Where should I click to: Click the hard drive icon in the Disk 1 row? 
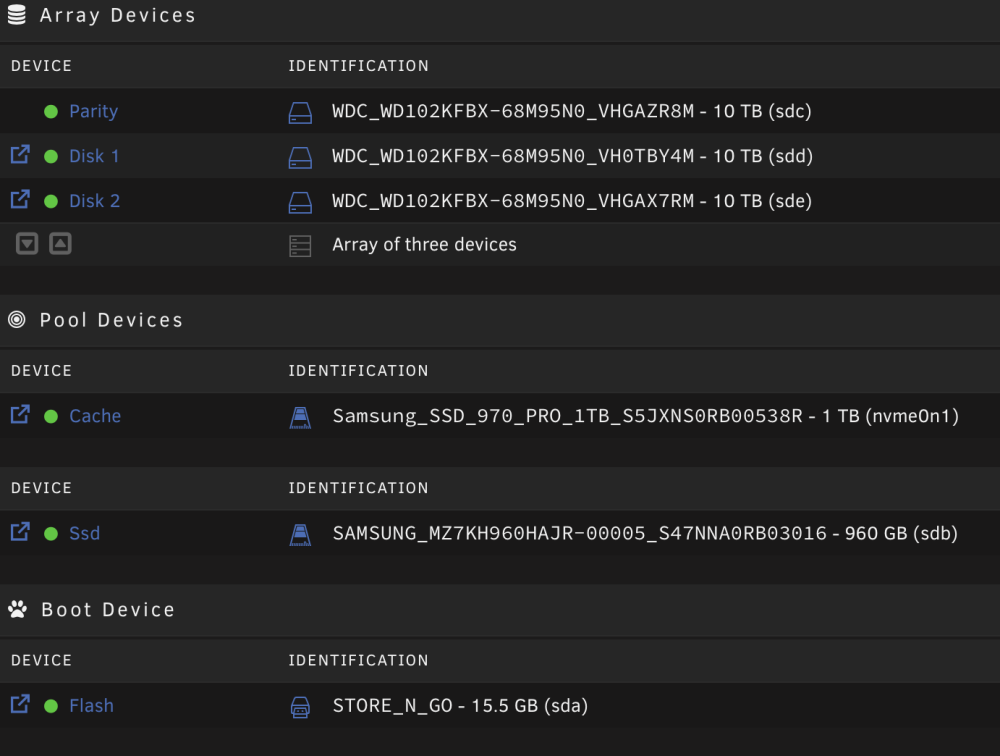click(300, 158)
